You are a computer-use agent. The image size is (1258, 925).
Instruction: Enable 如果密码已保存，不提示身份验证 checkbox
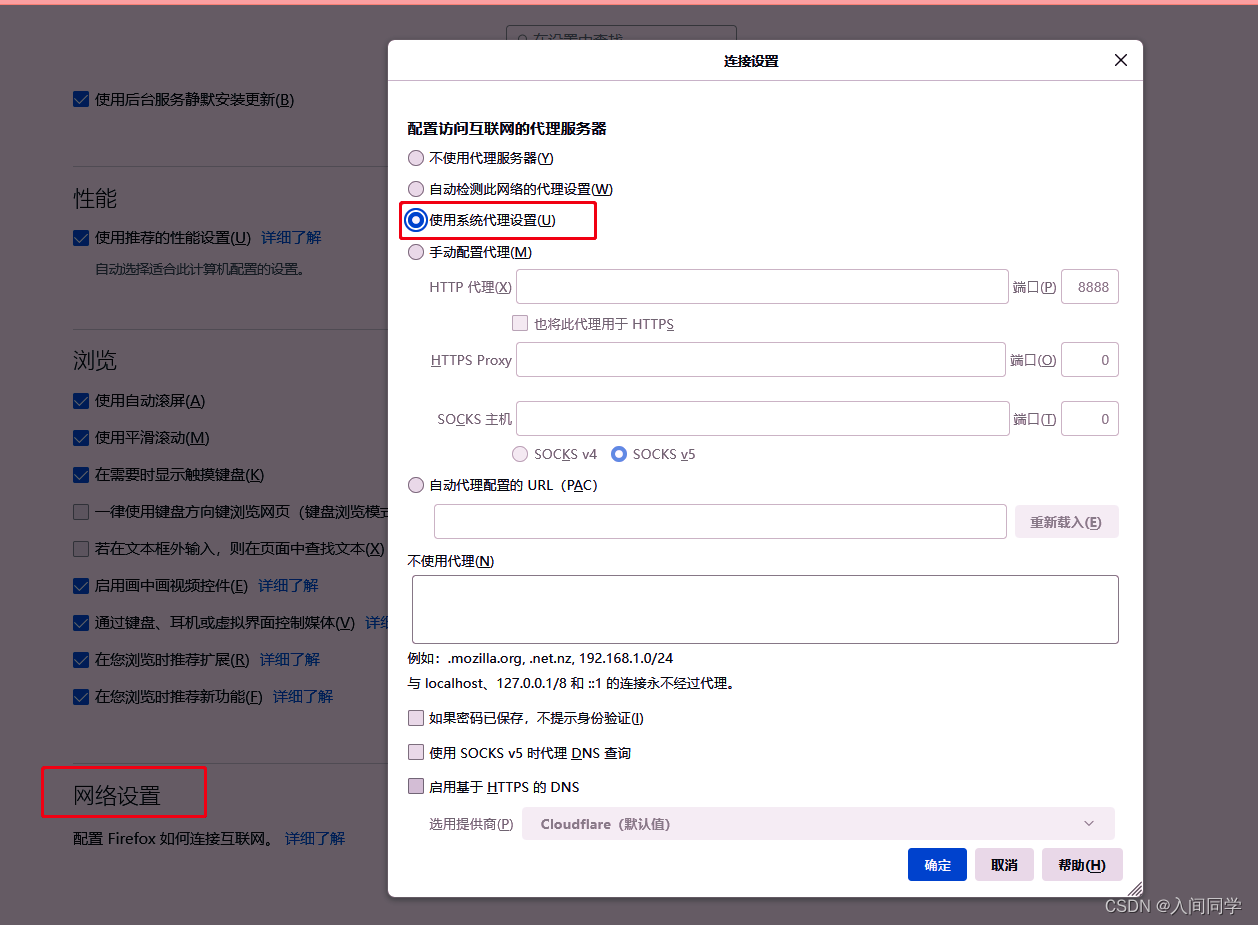[416, 718]
